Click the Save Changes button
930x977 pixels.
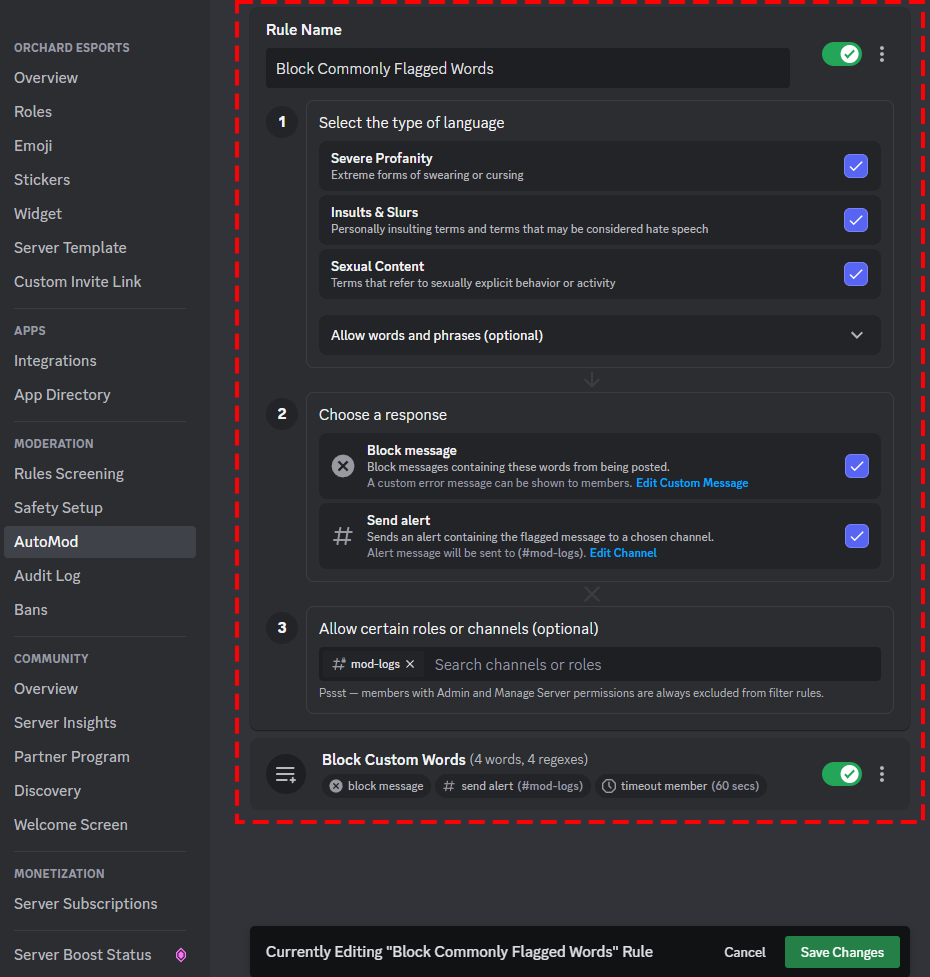point(842,952)
